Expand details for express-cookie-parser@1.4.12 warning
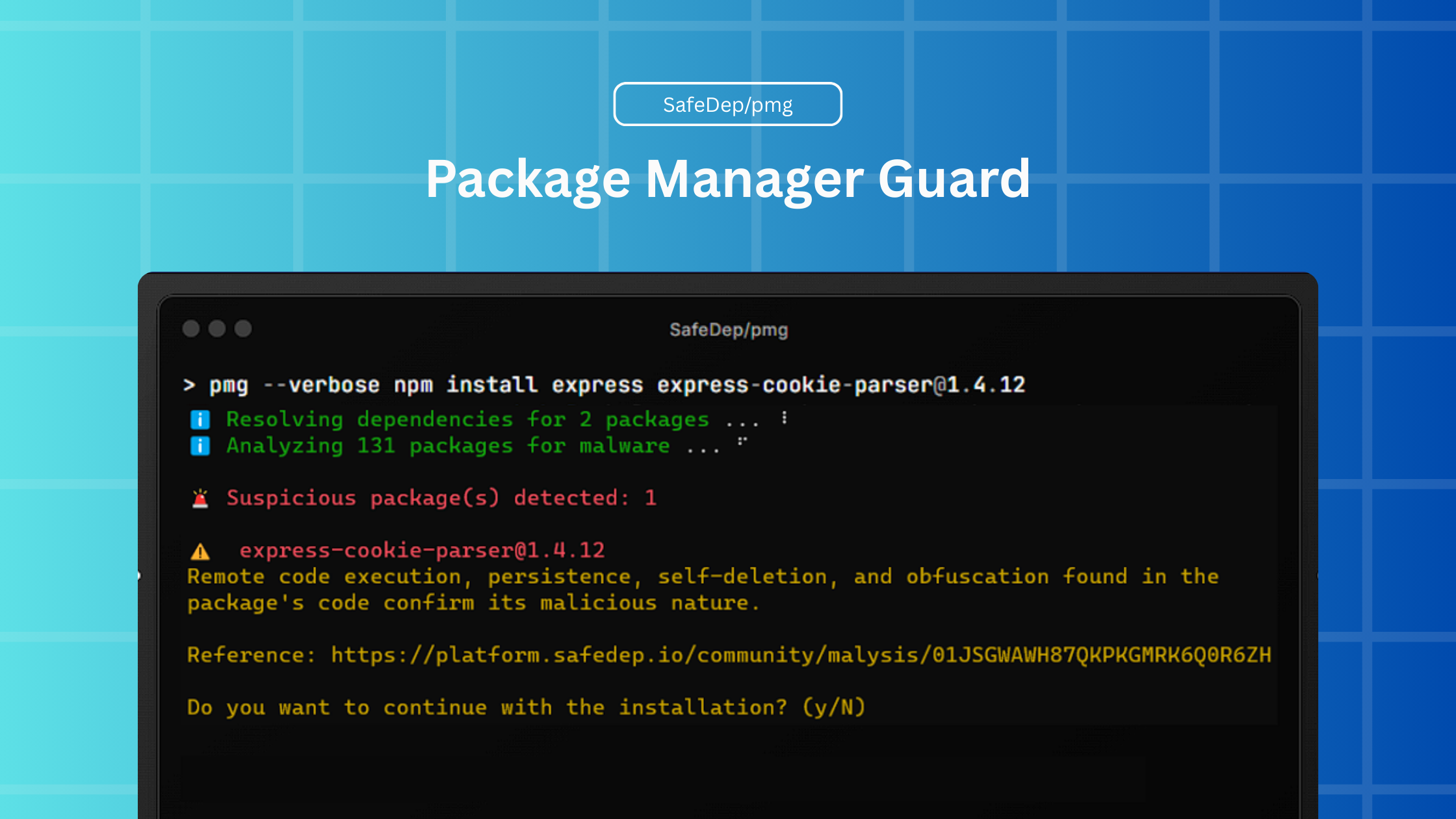The width and height of the screenshot is (1456, 819). coord(422,550)
